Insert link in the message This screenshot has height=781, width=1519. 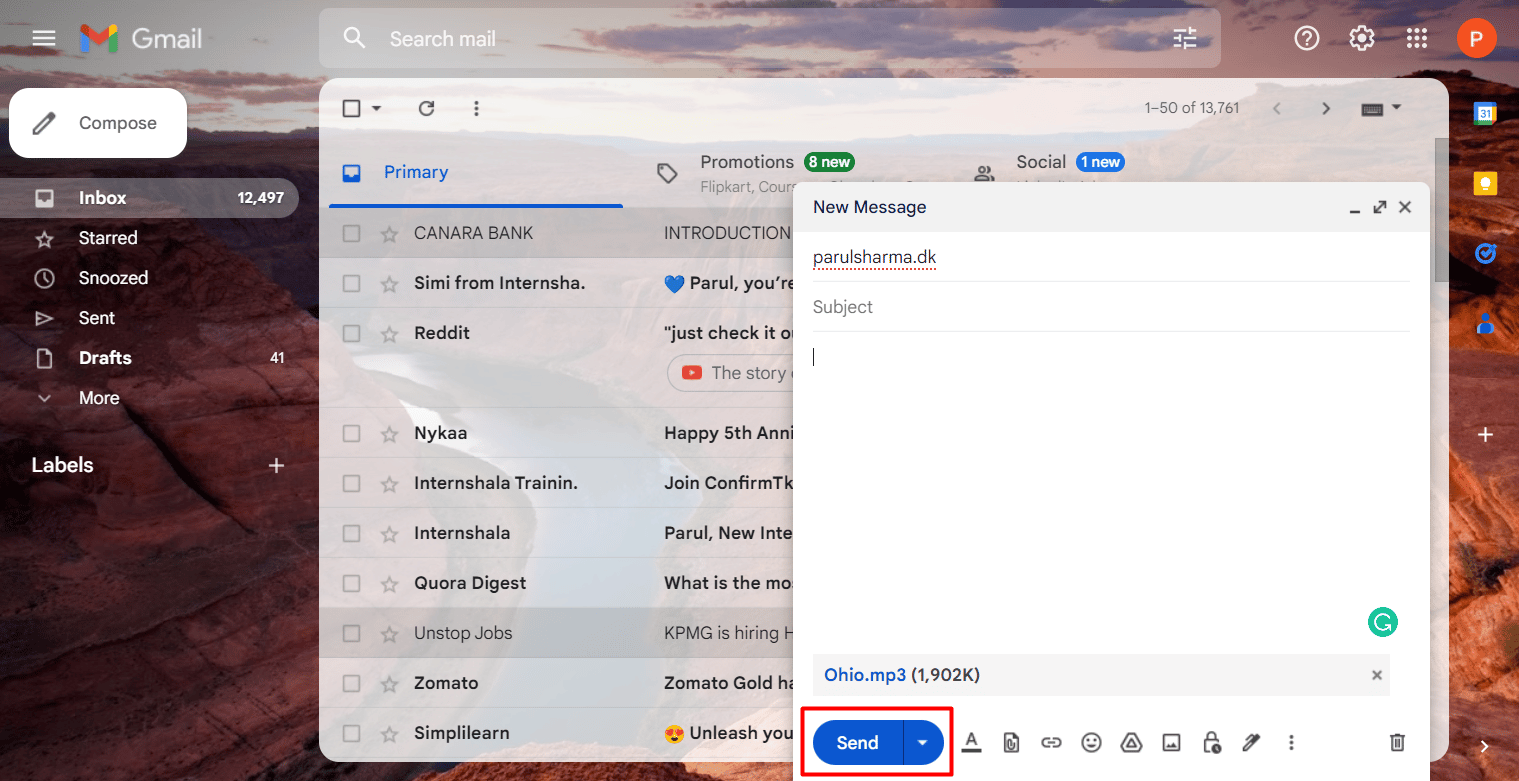coord(1051,742)
